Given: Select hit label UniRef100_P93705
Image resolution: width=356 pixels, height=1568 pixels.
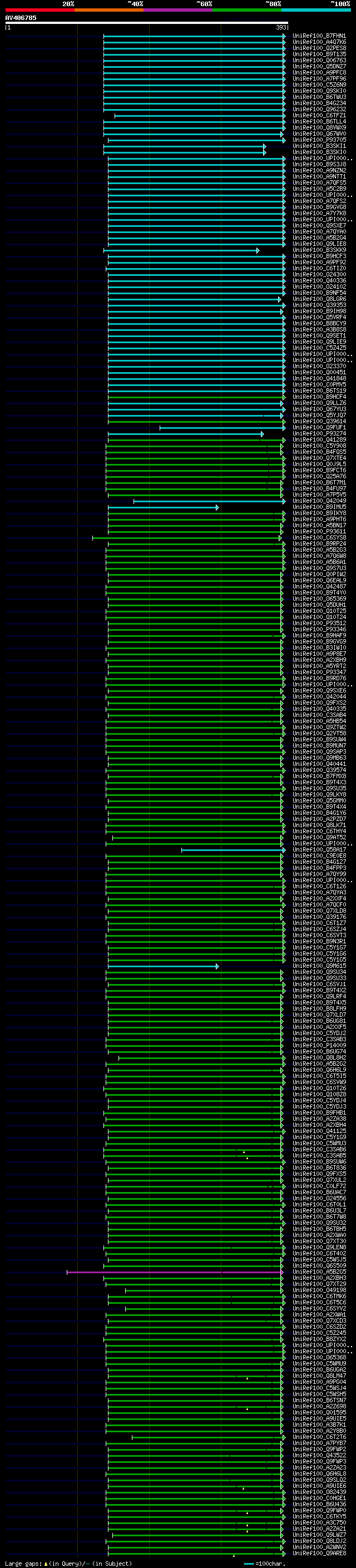Looking at the screenshot, I should [319, 140].
